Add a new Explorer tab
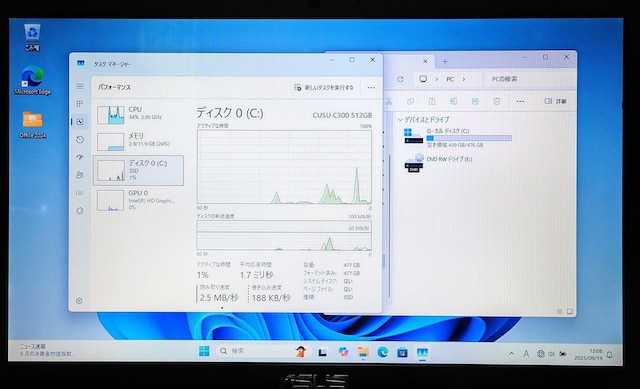 coord(445,62)
